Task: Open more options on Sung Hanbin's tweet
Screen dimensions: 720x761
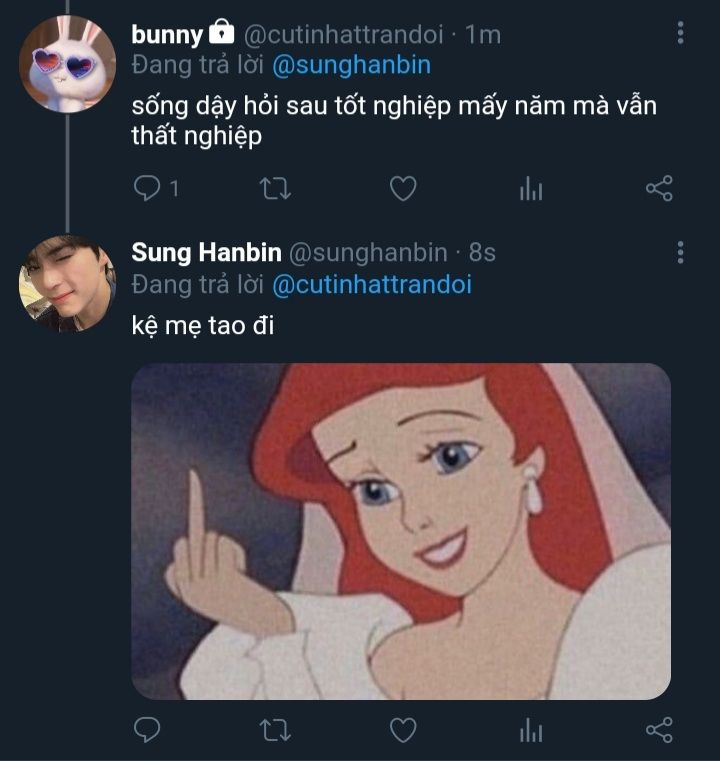Action: 680,251
